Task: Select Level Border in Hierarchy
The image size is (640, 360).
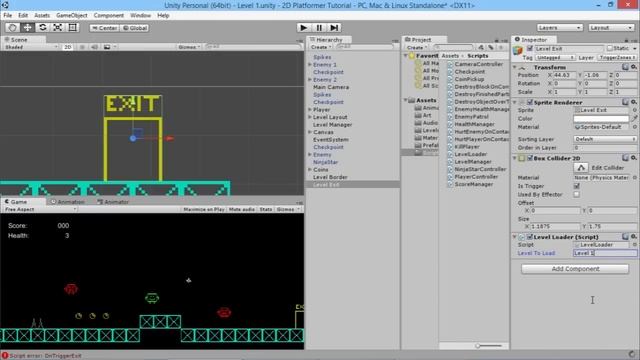Action: point(330,177)
